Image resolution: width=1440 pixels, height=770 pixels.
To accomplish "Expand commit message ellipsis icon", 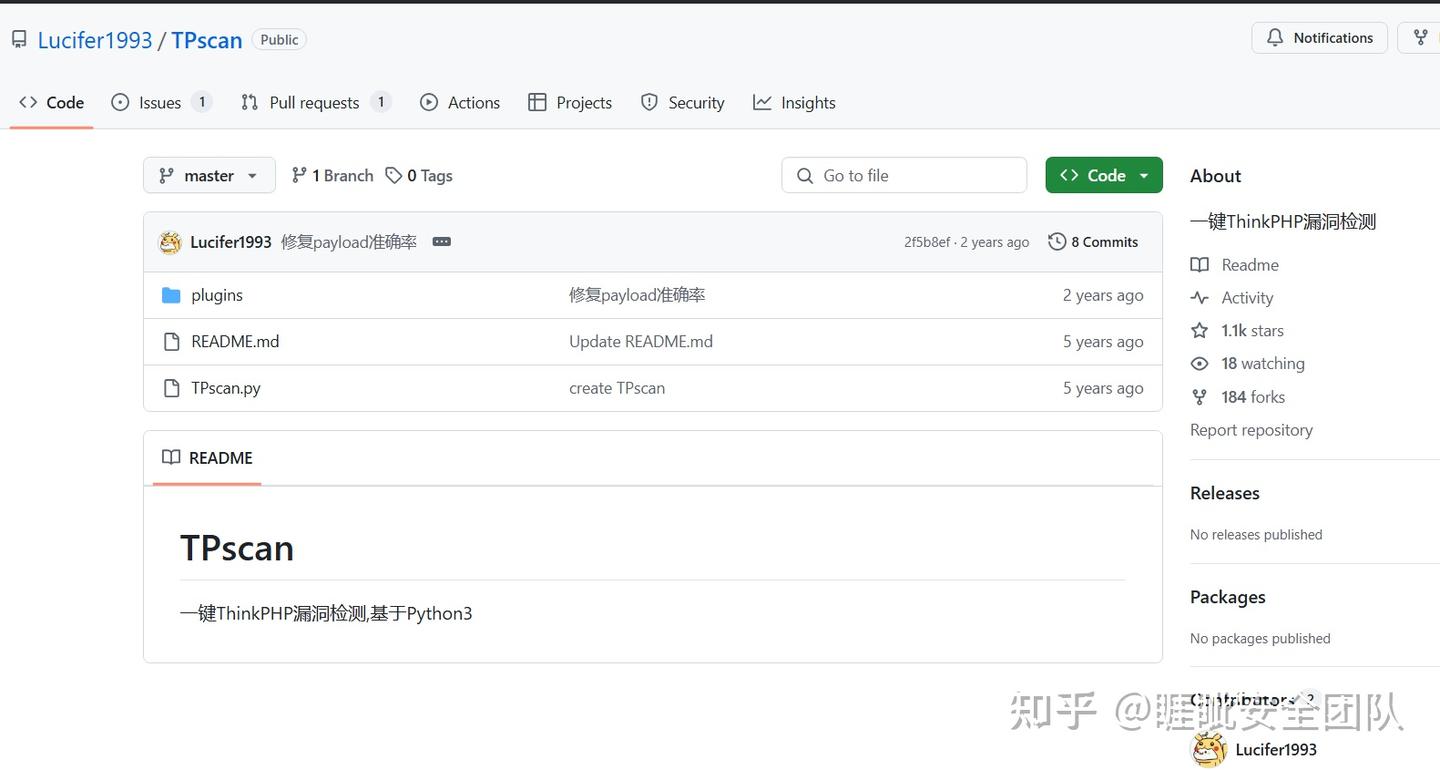I will pyautogui.click(x=441, y=242).
